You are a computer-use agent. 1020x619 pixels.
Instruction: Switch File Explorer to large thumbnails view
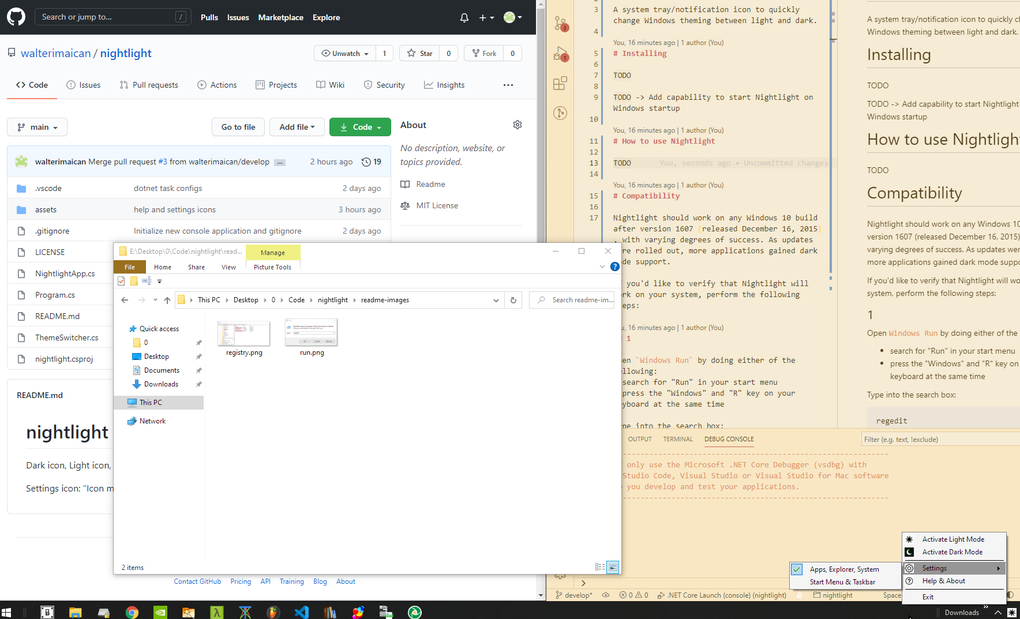coord(613,567)
